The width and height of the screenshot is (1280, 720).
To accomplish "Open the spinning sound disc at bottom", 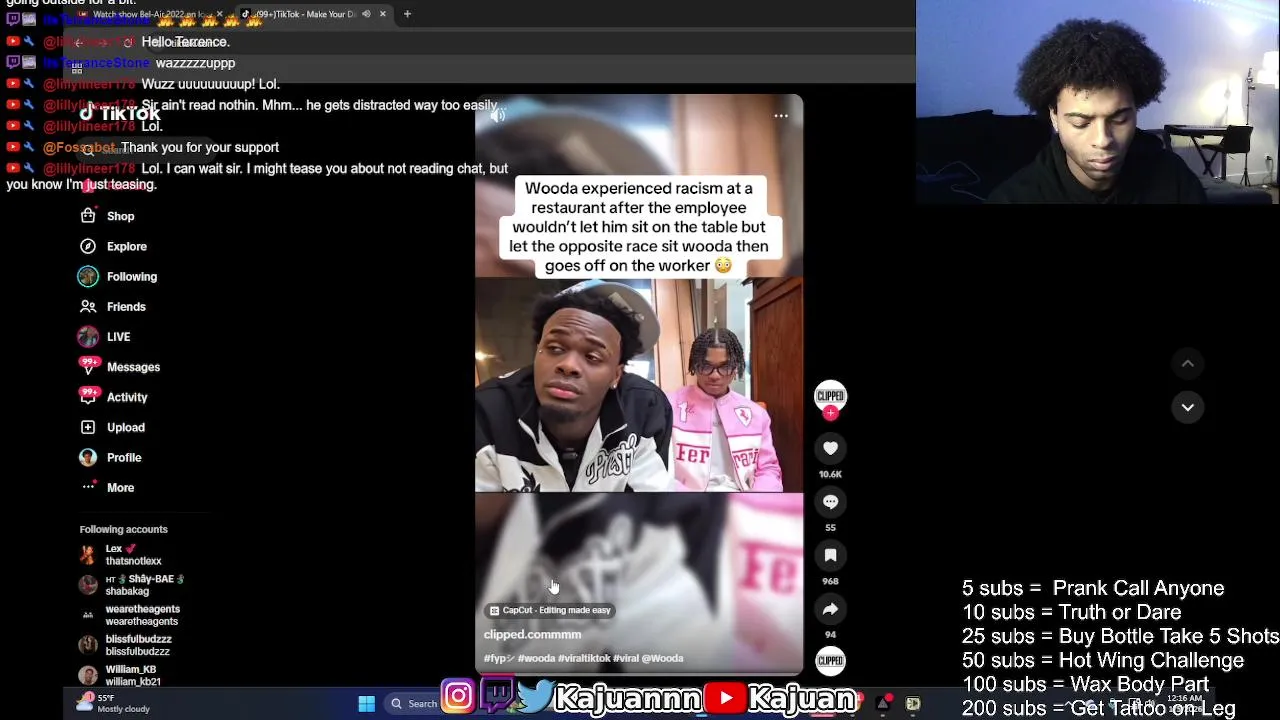I will pos(830,660).
